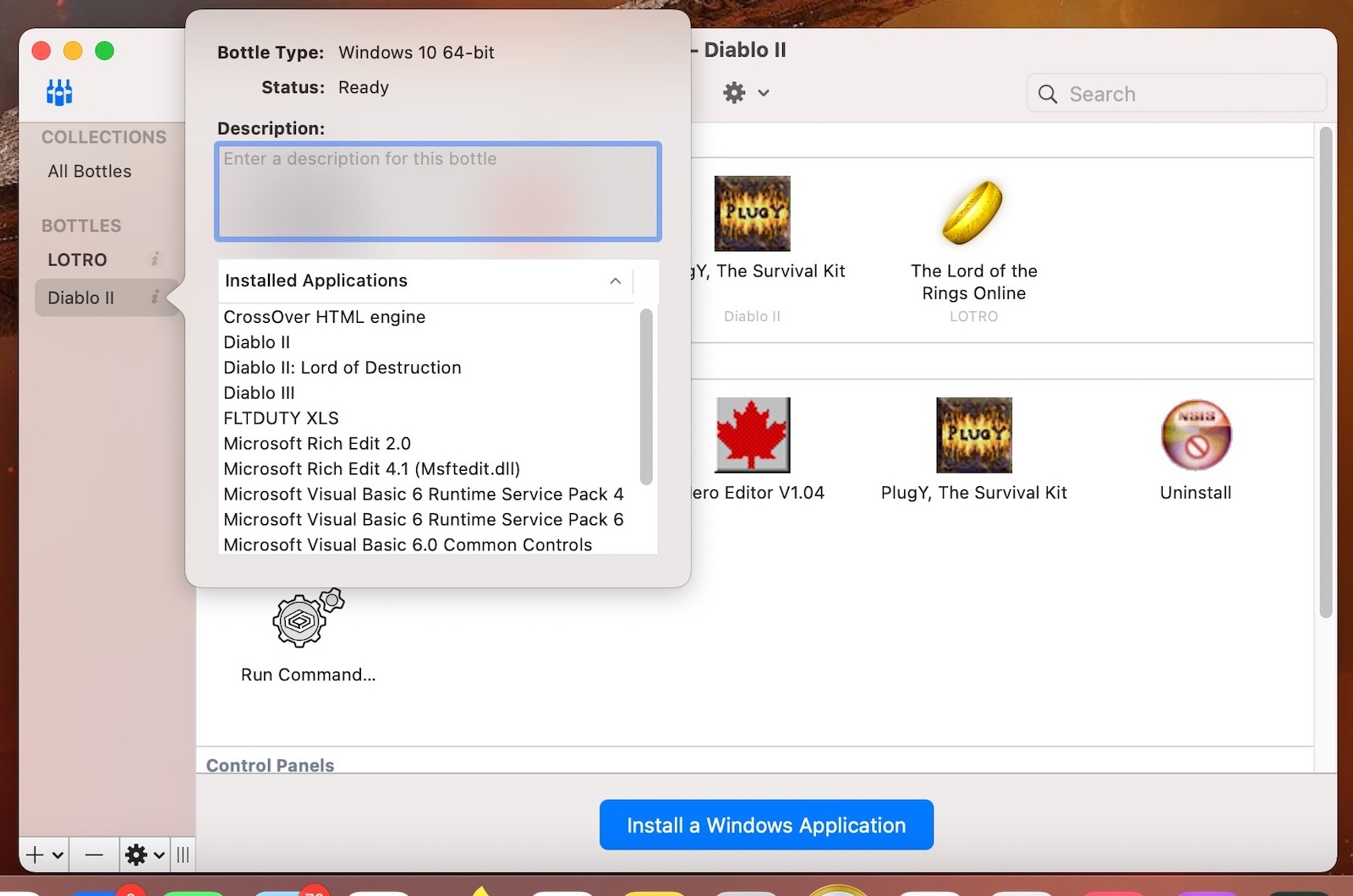Click the sidebar resize handle bars
The width and height of the screenshot is (1353, 896).
[x=183, y=855]
